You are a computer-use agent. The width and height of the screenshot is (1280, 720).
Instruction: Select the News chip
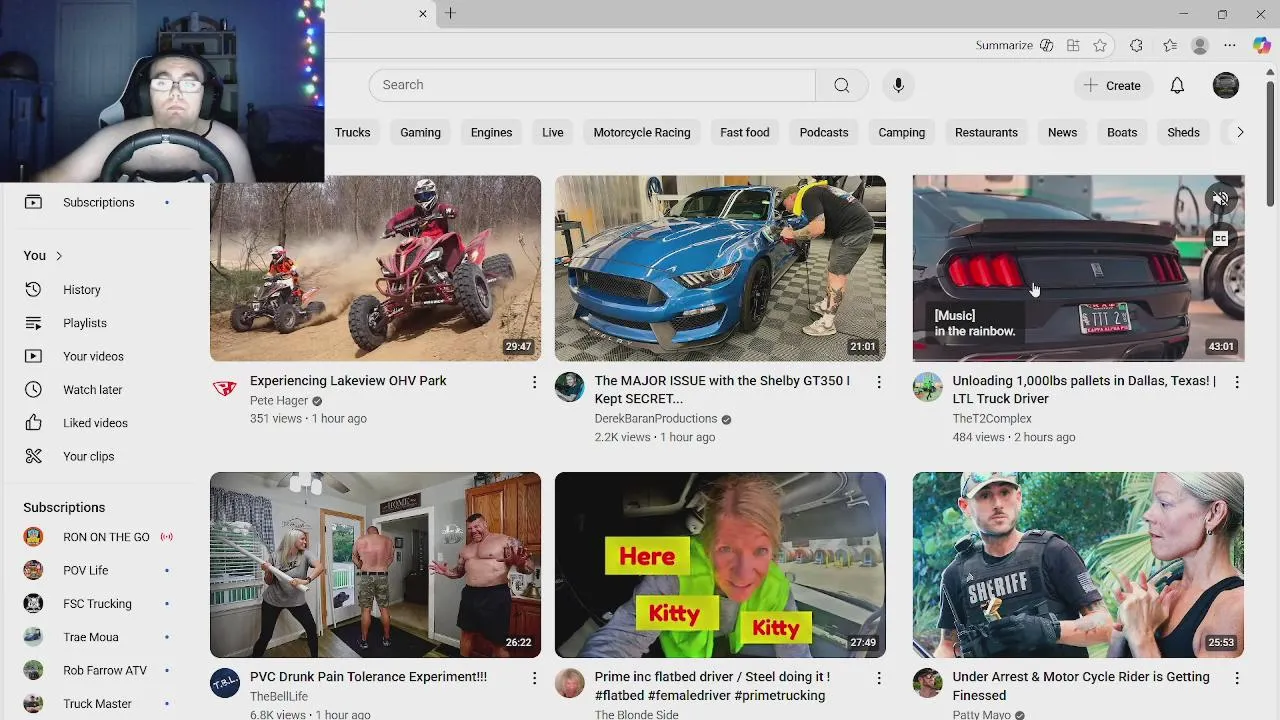1062,132
